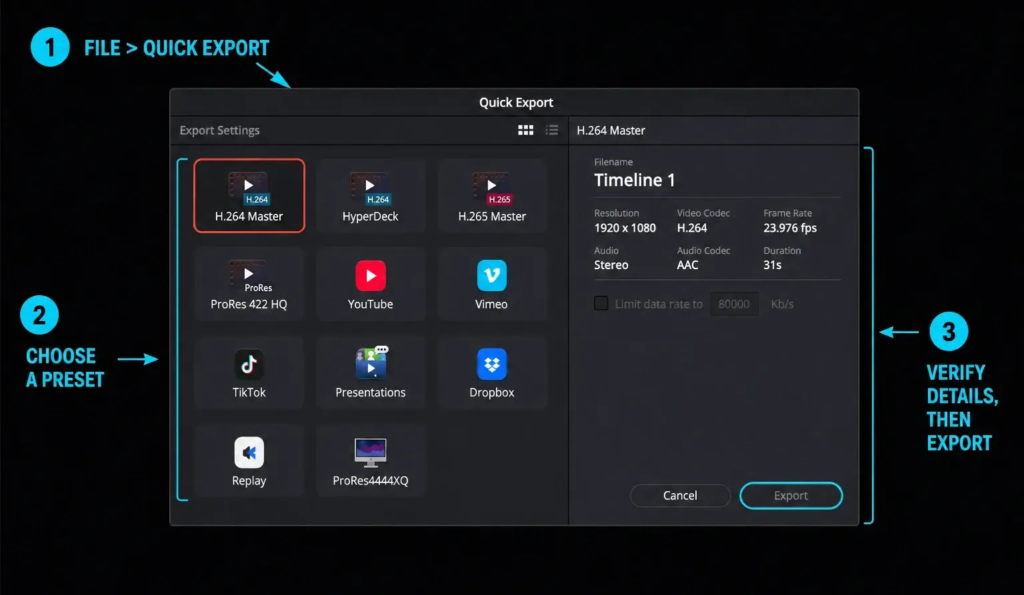
Task: Select the Vimeo export preset
Action: coord(492,283)
